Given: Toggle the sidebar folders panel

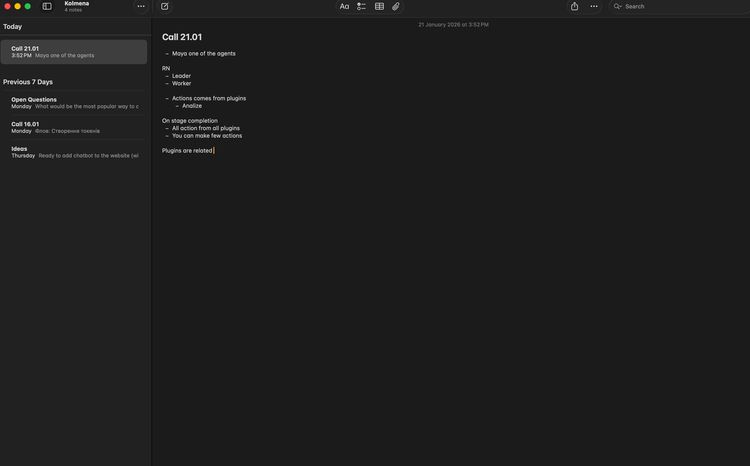Looking at the screenshot, I should (47, 6).
